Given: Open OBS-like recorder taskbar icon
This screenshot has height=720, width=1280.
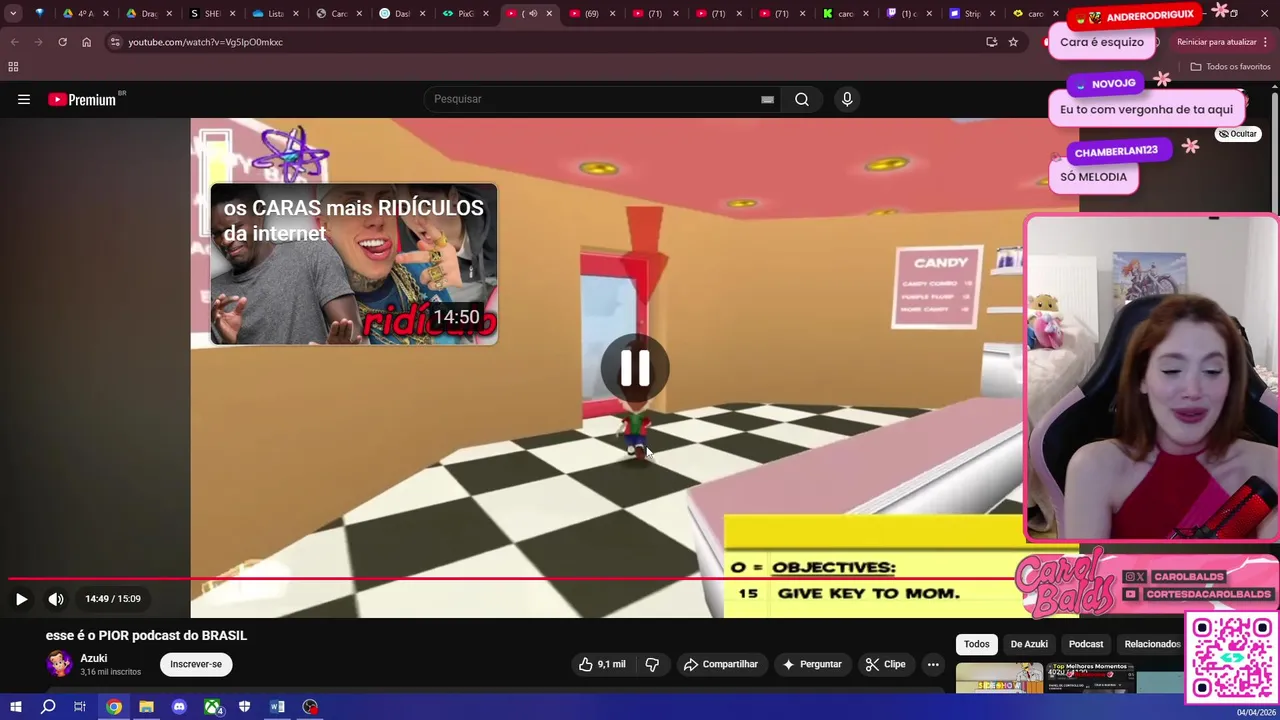Looking at the screenshot, I should point(310,707).
